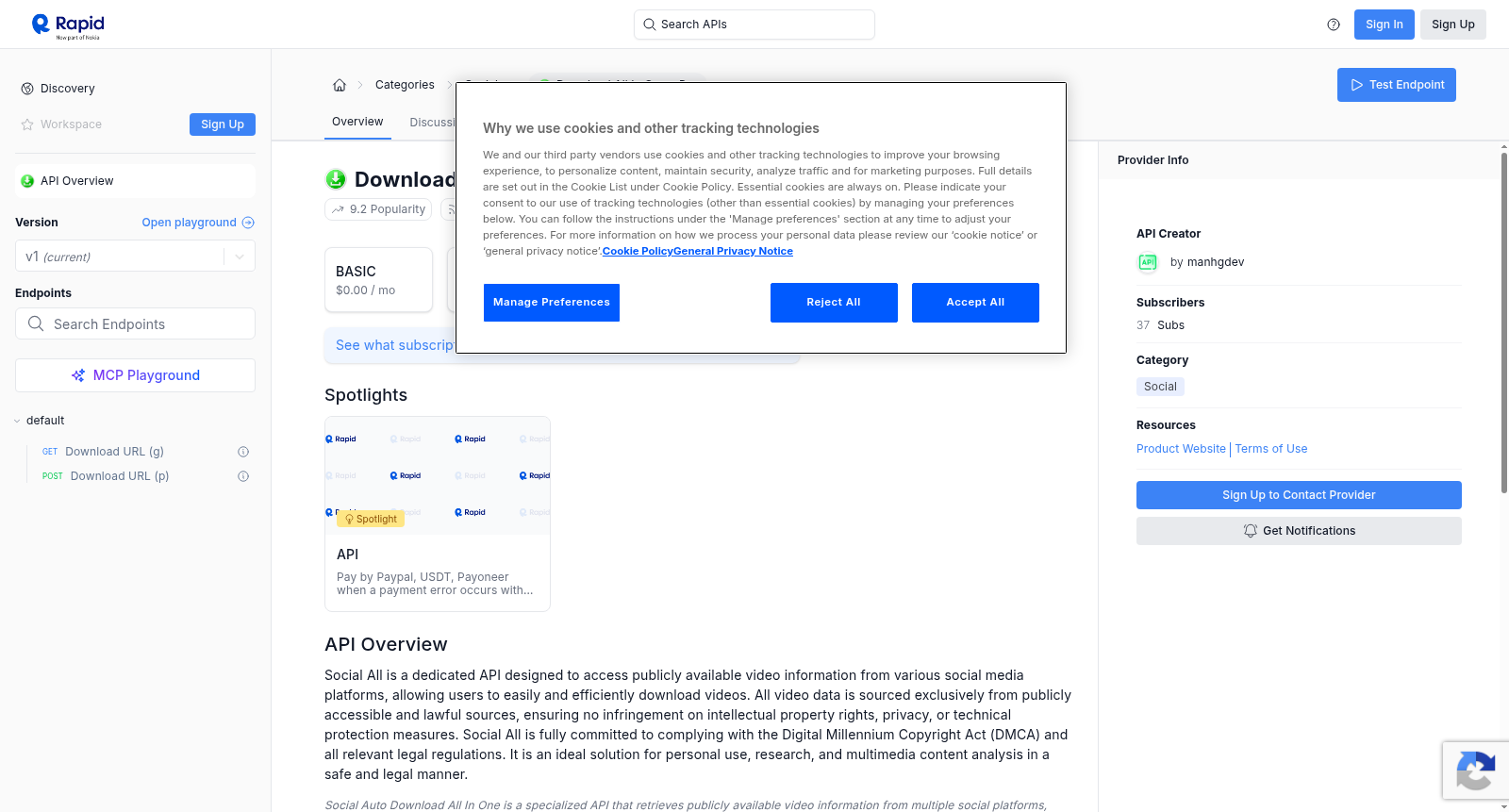Click Sign Up in the header
The height and width of the screenshot is (812, 1509).
tap(1453, 25)
